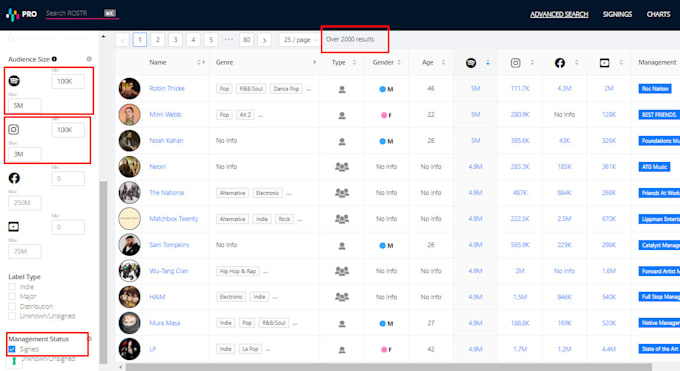Sort by the YouTube column header icon
The image size is (680, 371).
pyautogui.click(x=605, y=63)
